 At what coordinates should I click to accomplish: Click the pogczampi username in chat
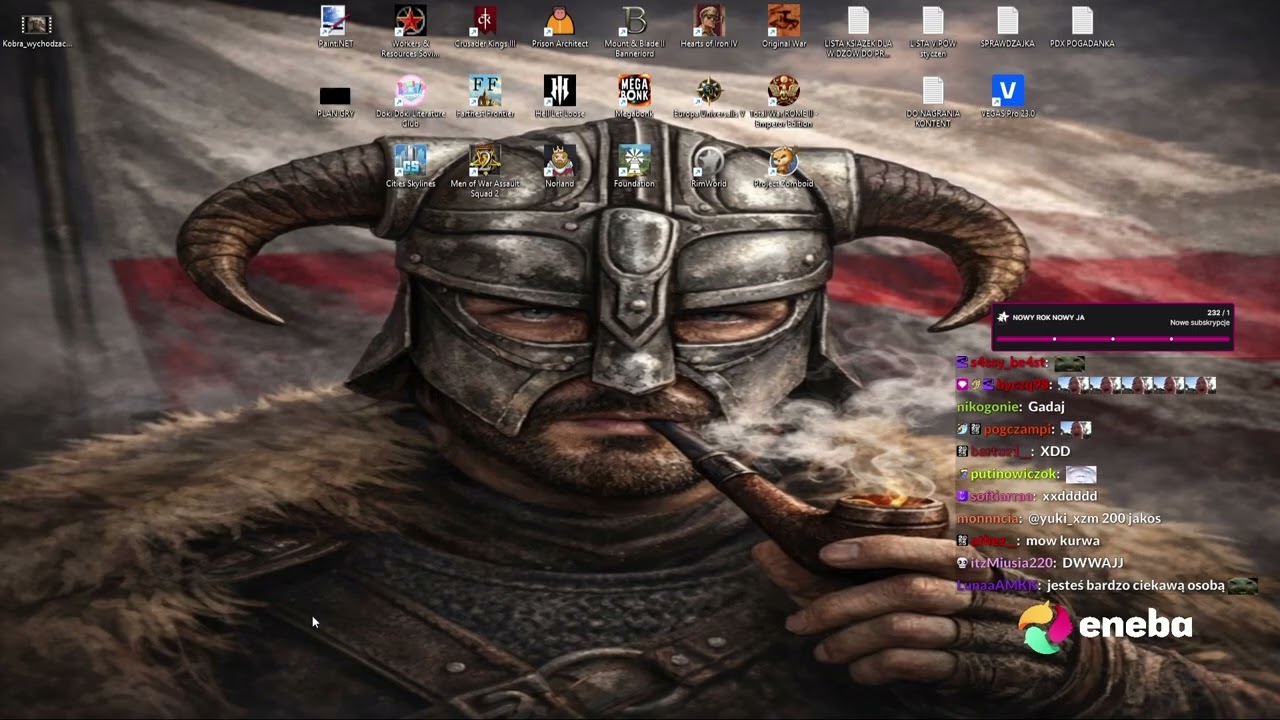[x=1019, y=429]
